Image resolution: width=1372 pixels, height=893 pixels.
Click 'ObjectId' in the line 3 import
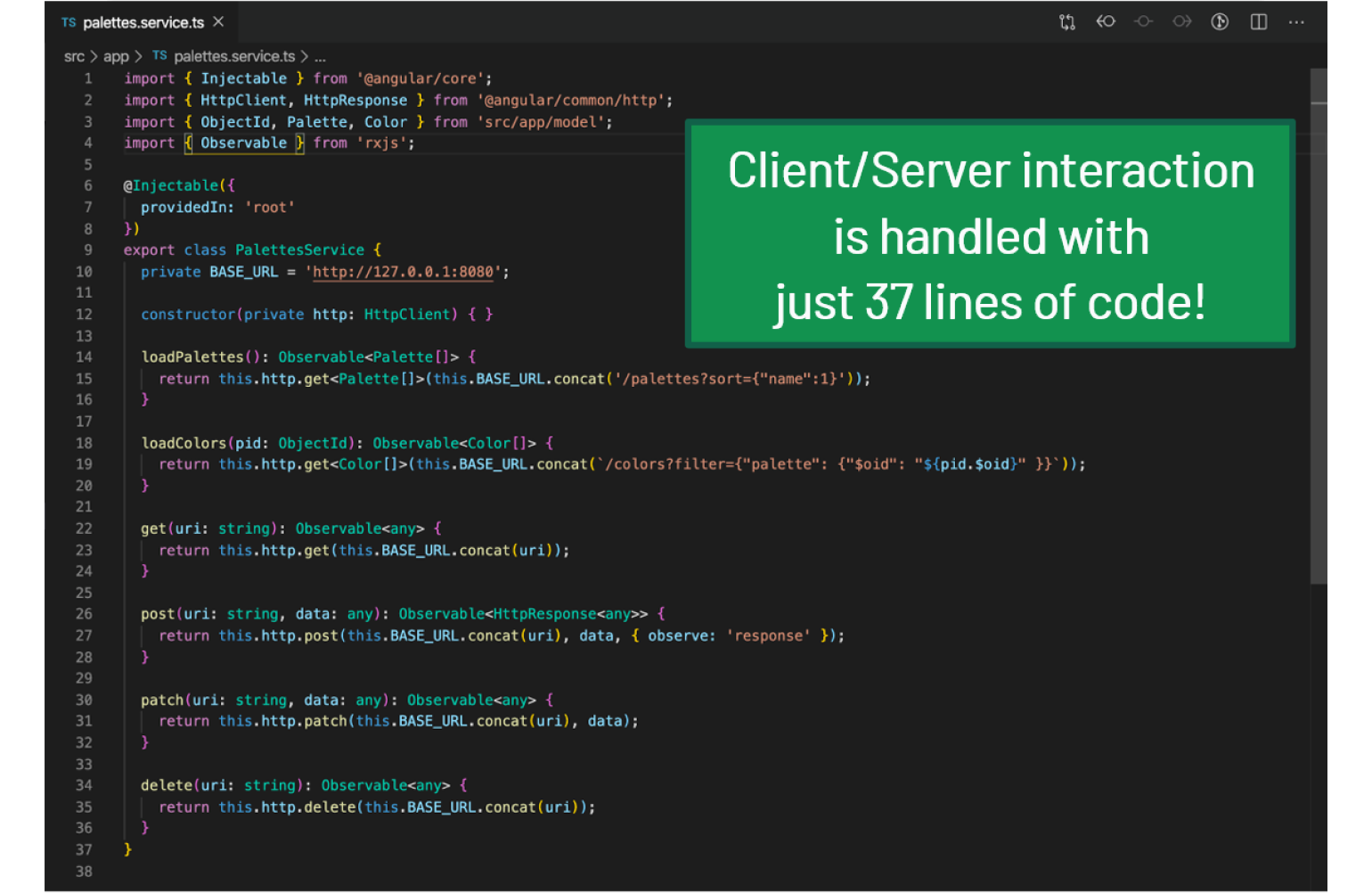click(x=234, y=122)
